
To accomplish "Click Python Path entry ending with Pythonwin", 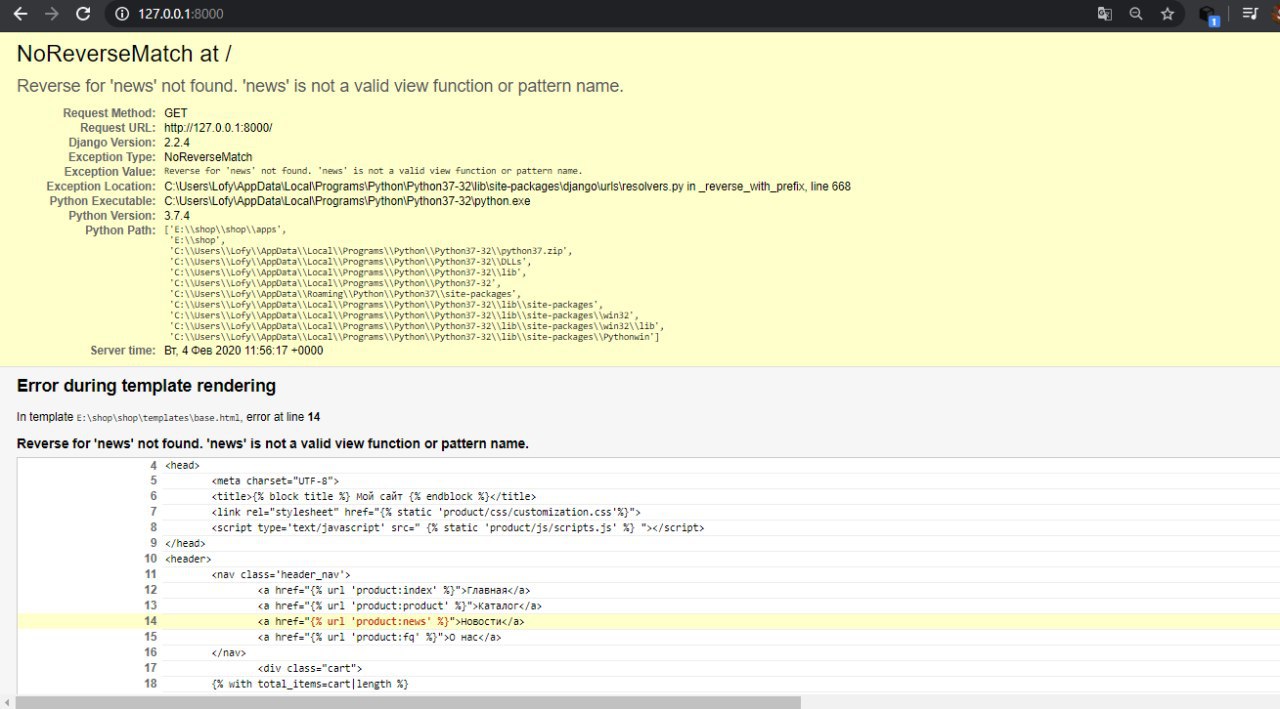I will 415,337.
